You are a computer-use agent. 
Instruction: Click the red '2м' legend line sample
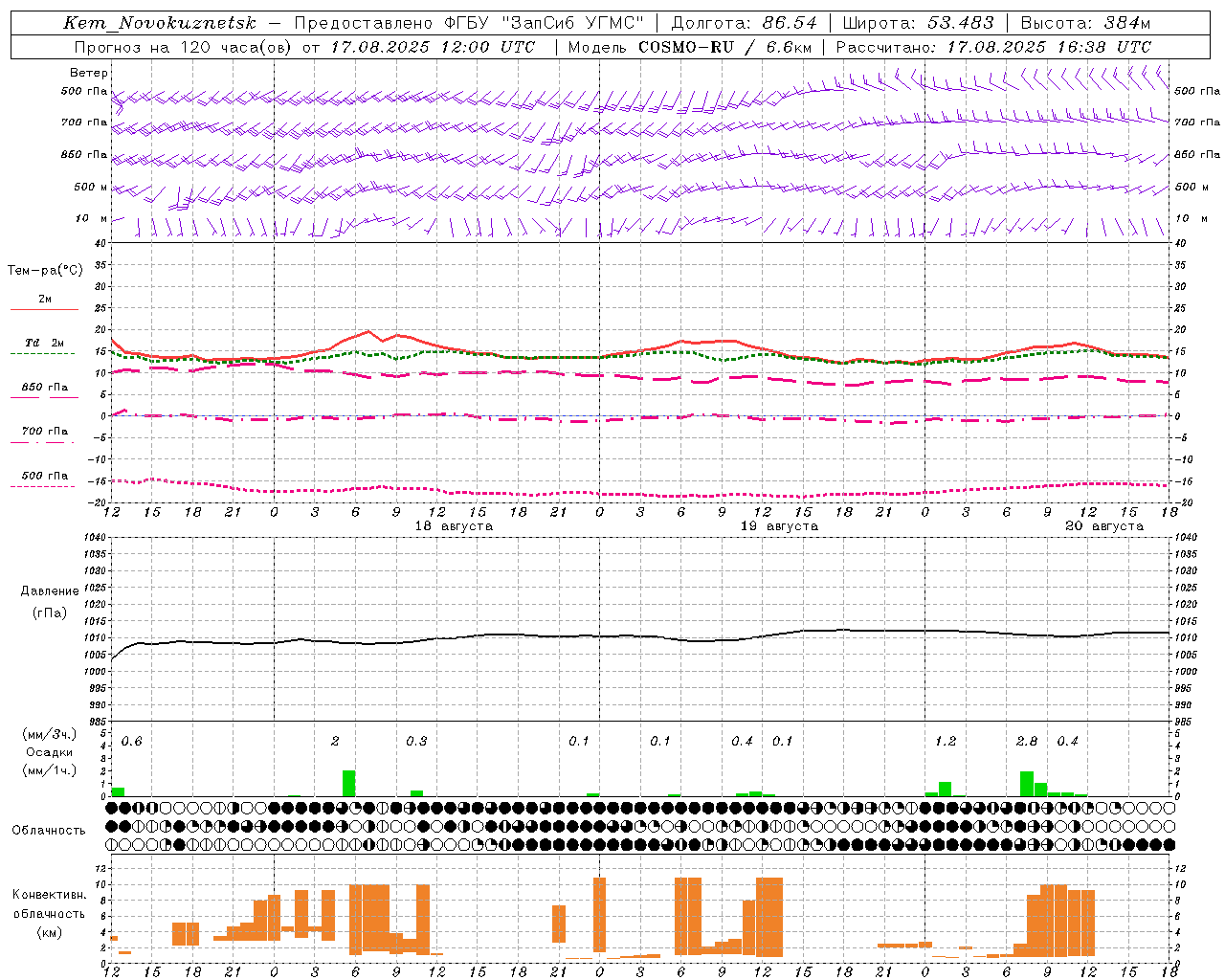(44, 310)
